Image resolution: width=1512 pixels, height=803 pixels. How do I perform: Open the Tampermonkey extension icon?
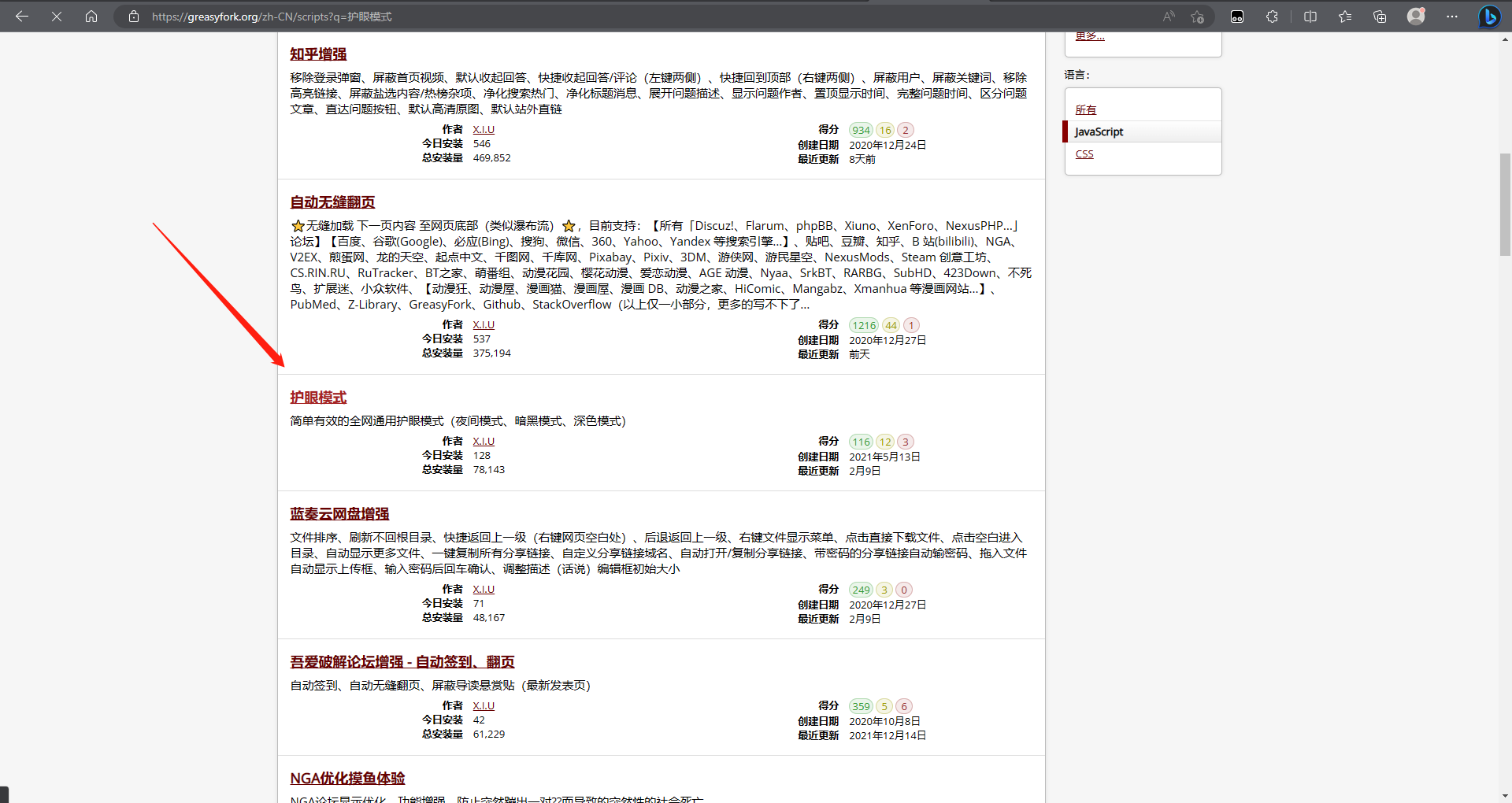point(1237,17)
